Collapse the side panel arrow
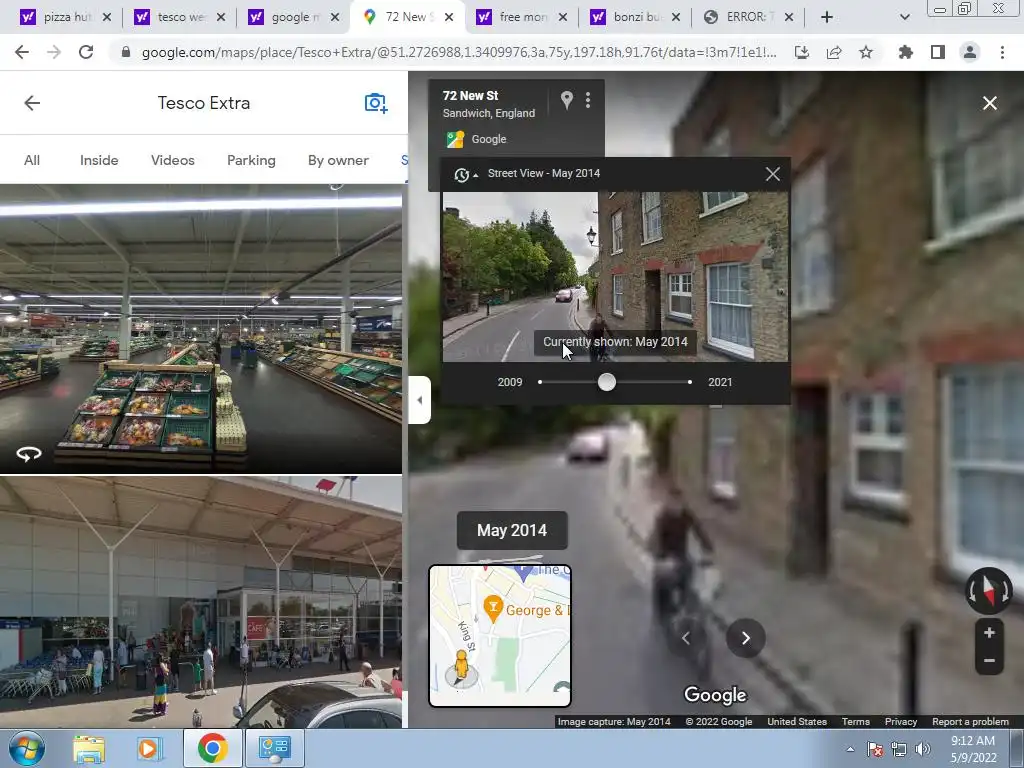Viewport: 1024px width, 768px height. click(x=419, y=400)
